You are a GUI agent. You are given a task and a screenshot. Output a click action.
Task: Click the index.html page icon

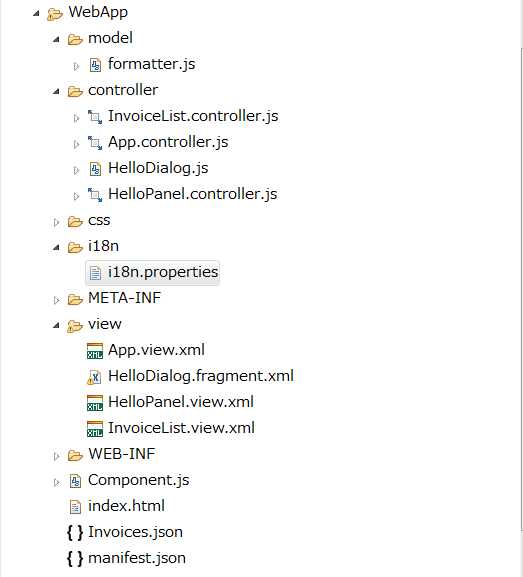[75, 507]
